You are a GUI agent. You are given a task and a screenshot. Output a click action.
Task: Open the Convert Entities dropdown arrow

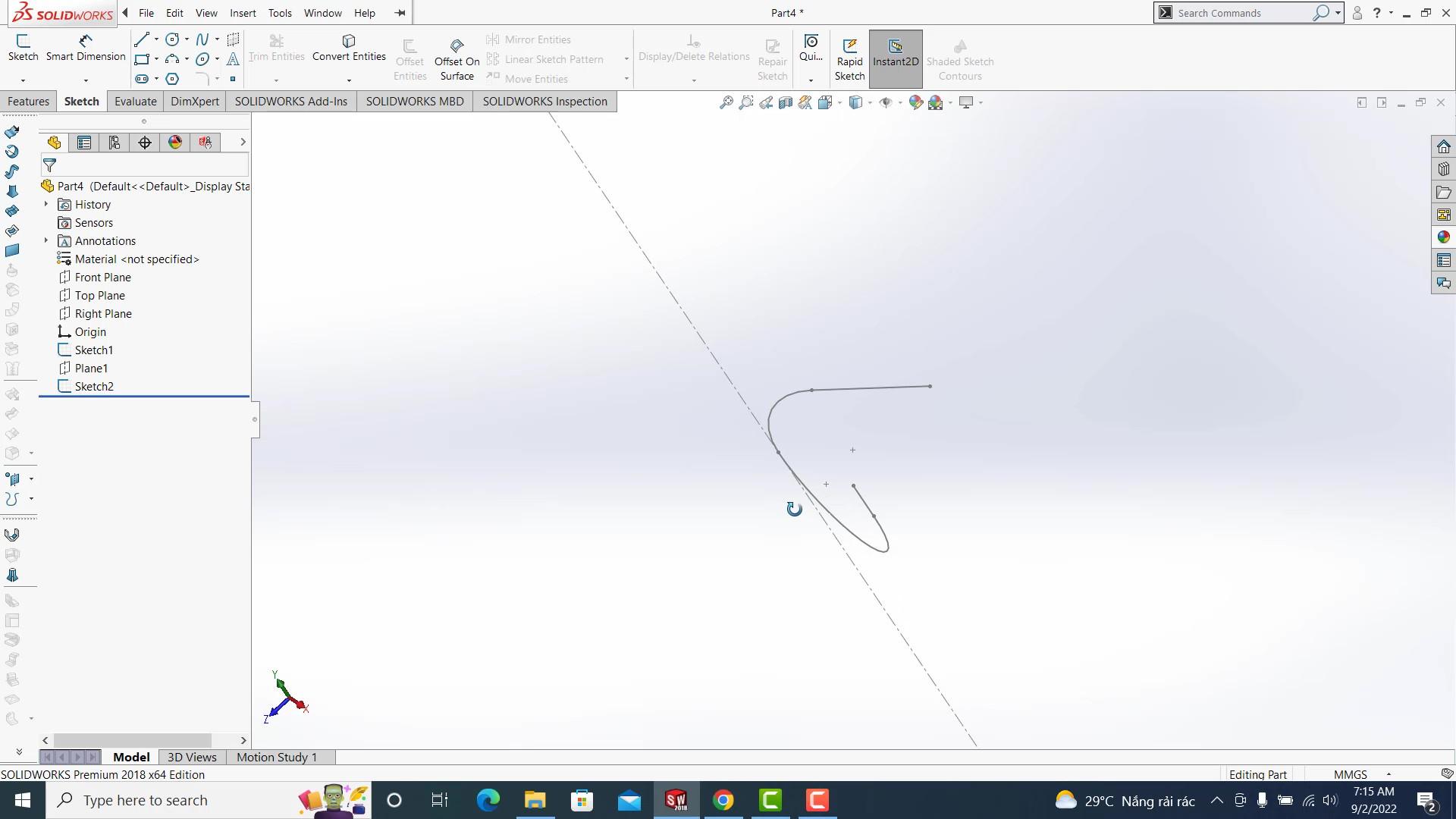click(x=349, y=80)
